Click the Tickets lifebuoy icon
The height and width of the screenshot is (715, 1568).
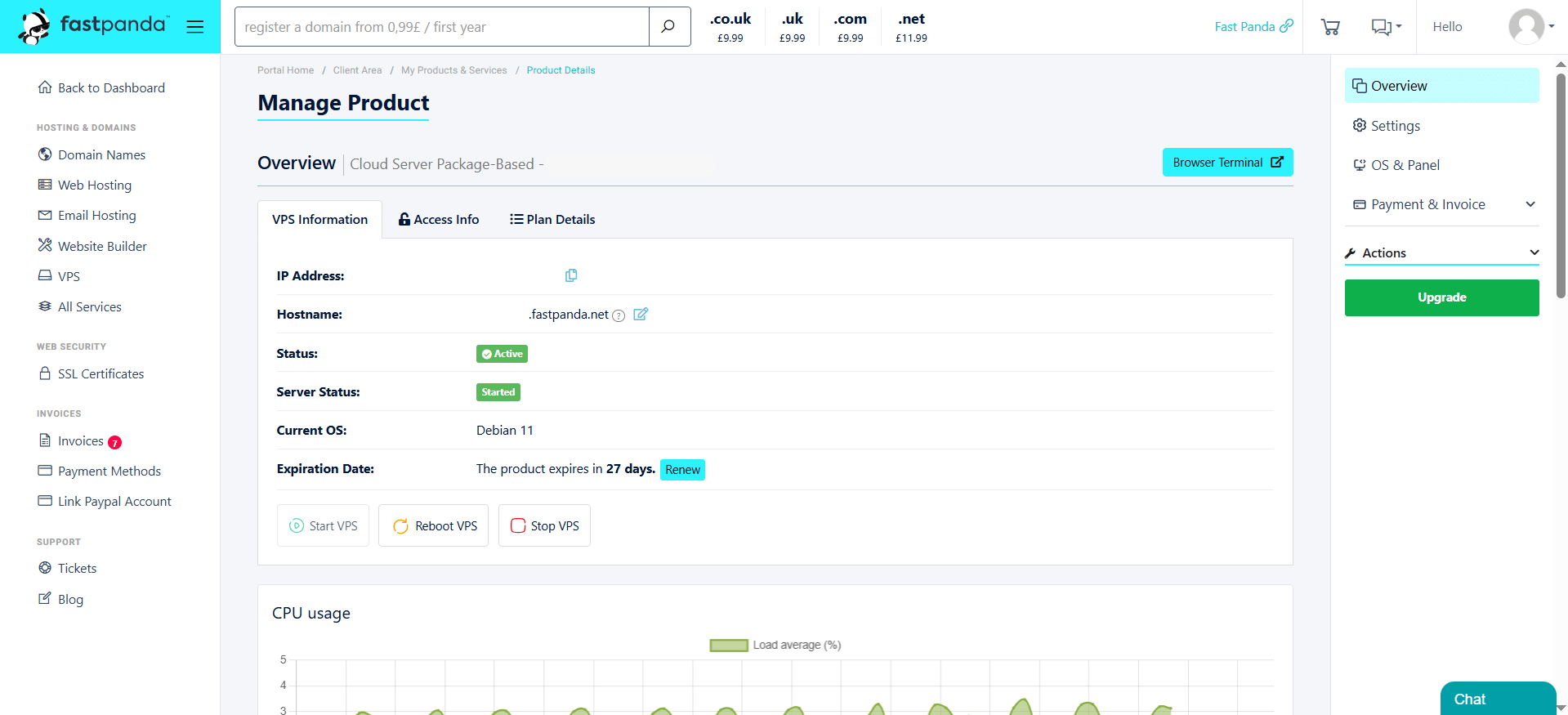45,568
